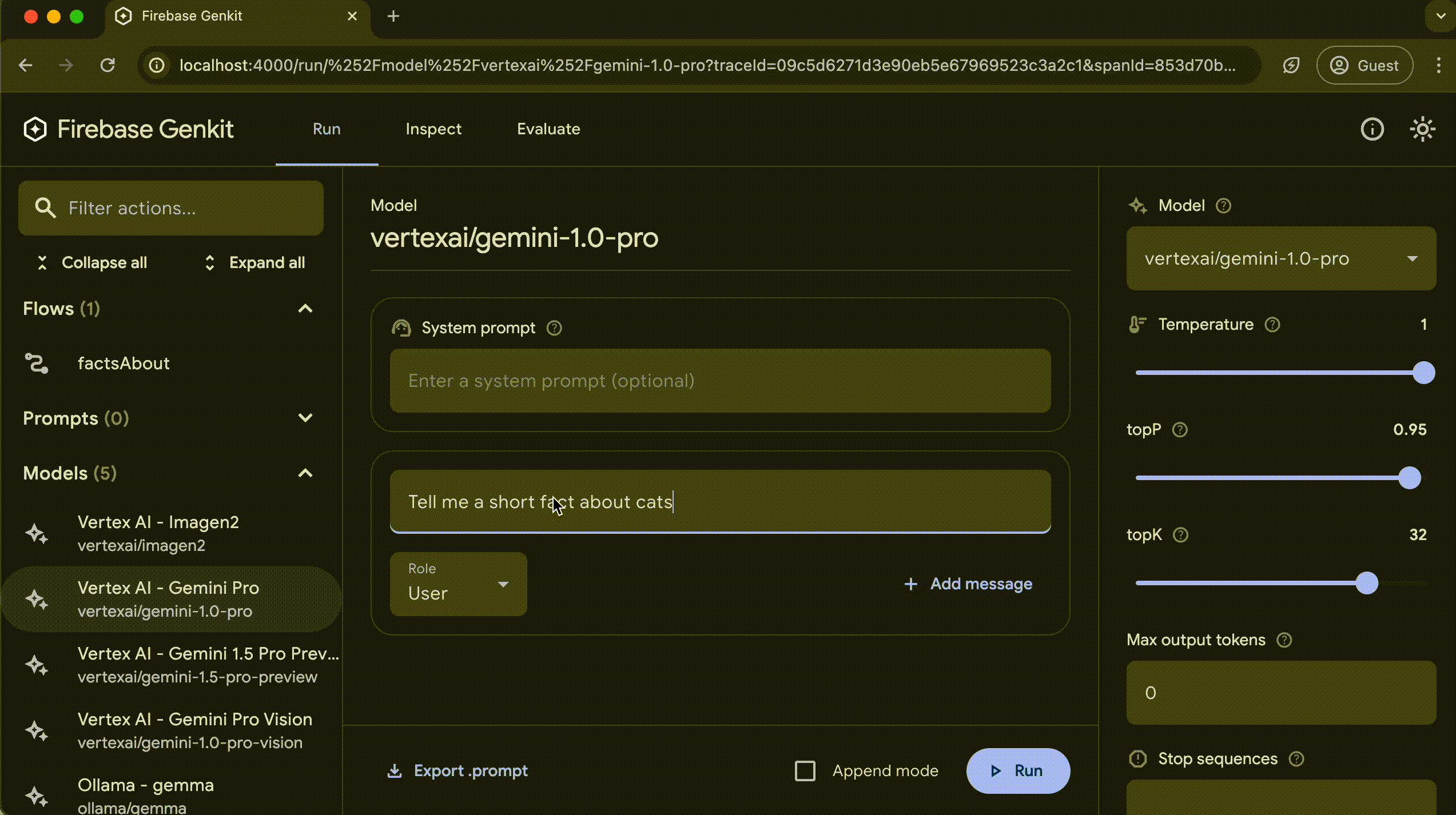Viewport: 1456px width, 815px height.
Task: Click the Firebase Genkit home icon
Action: tap(35, 128)
